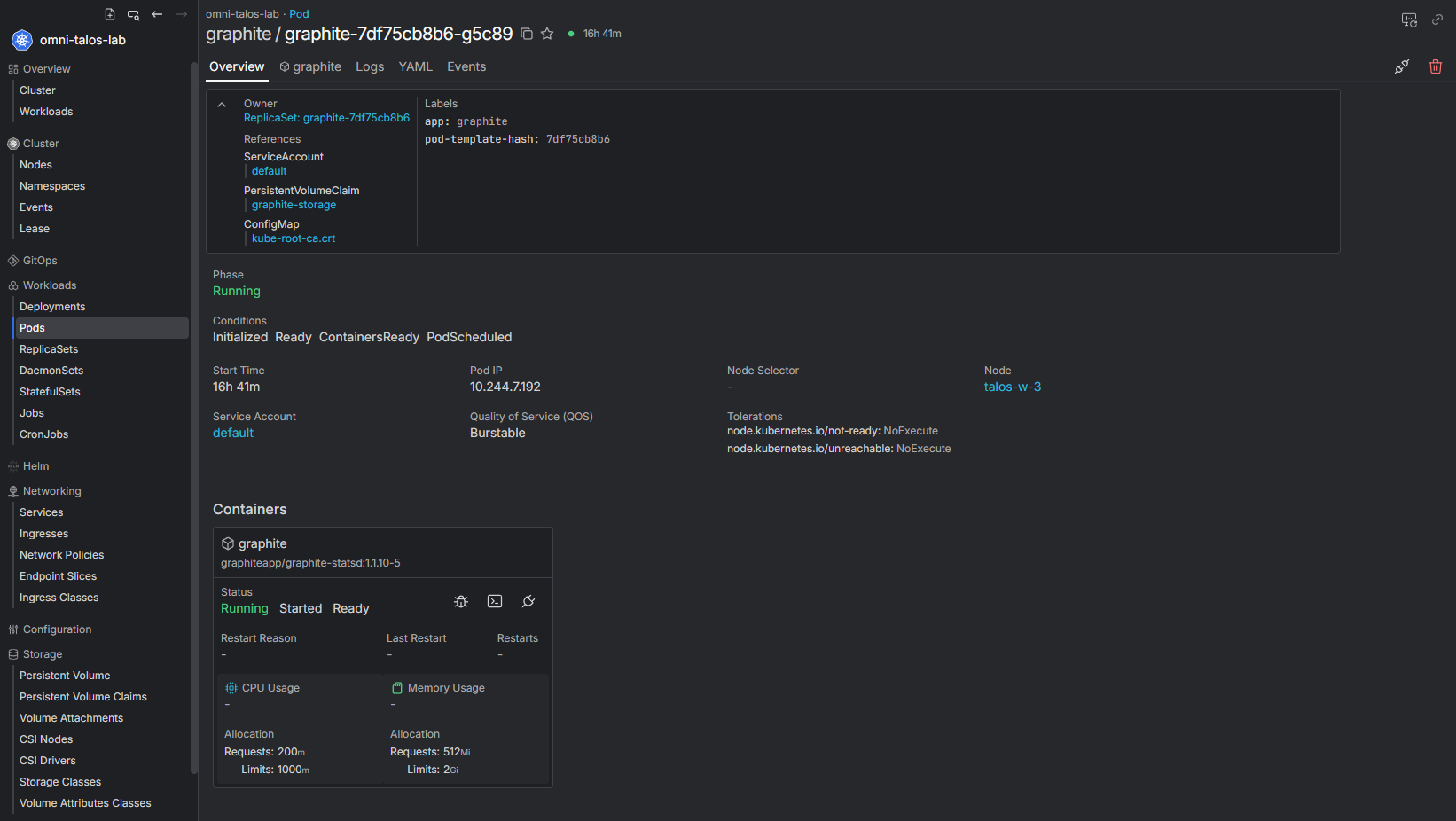The height and width of the screenshot is (821, 1456).
Task: Open the new-tab document-plus icon in the sidebar header
Action: pos(110,14)
